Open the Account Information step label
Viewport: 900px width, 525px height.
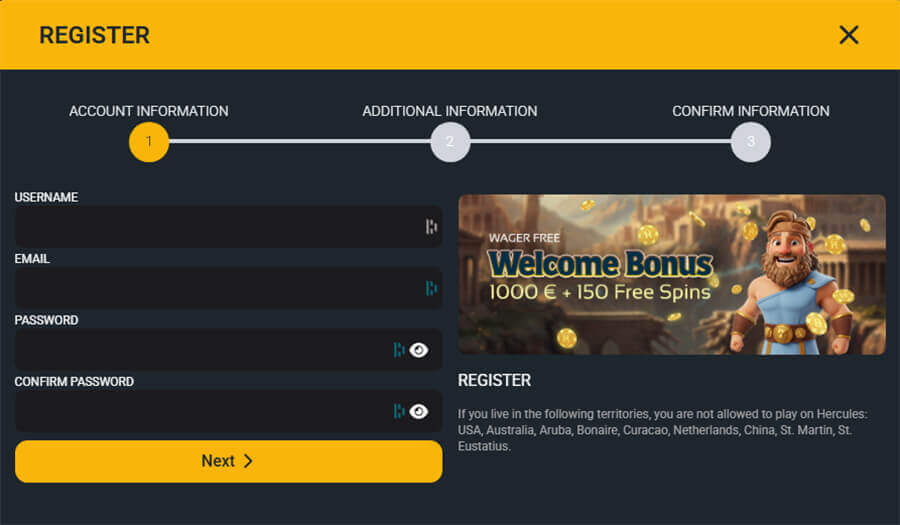click(149, 111)
